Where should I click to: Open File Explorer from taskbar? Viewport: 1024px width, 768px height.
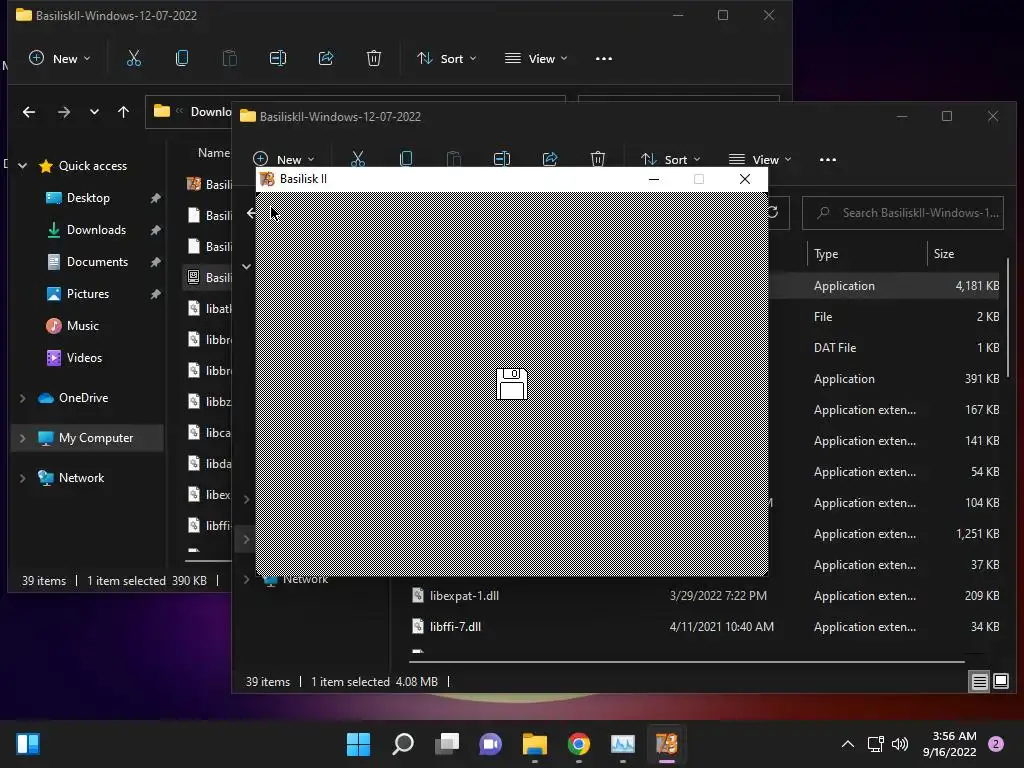[x=535, y=744]
